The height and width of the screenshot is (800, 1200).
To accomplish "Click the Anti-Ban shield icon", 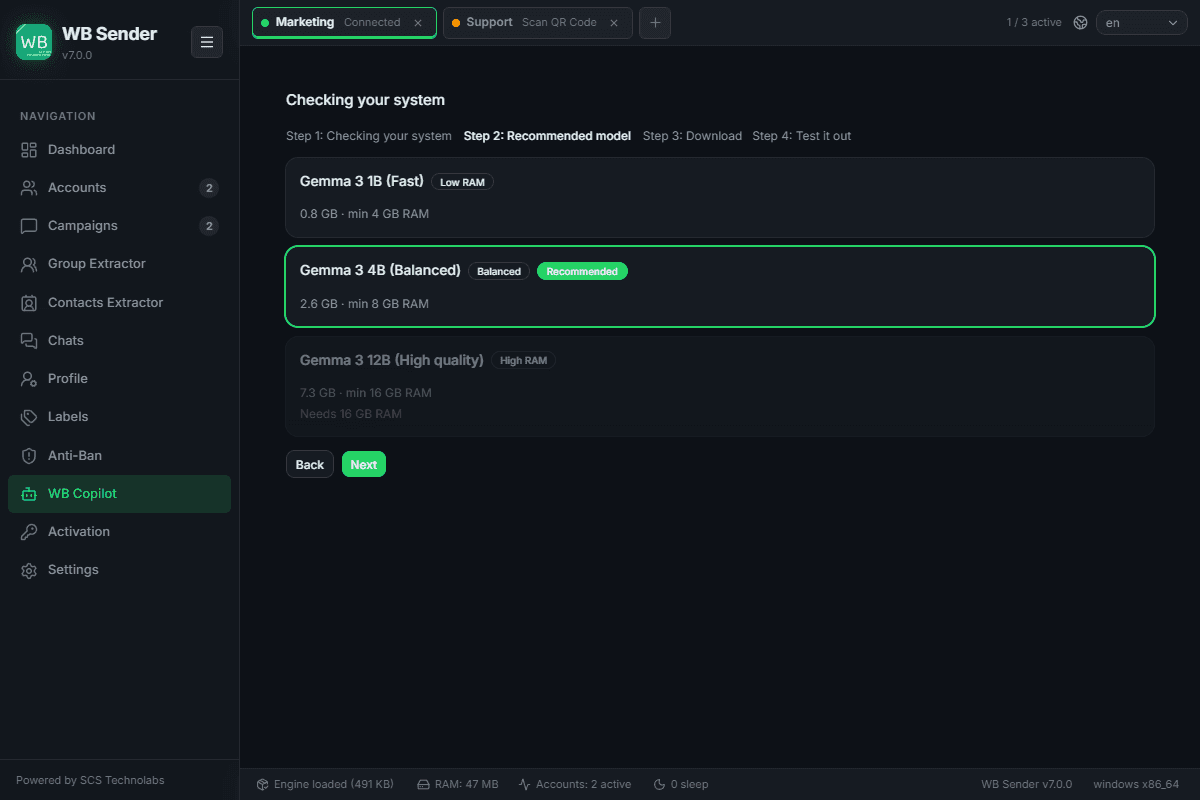I will click(x=29, y=456).
